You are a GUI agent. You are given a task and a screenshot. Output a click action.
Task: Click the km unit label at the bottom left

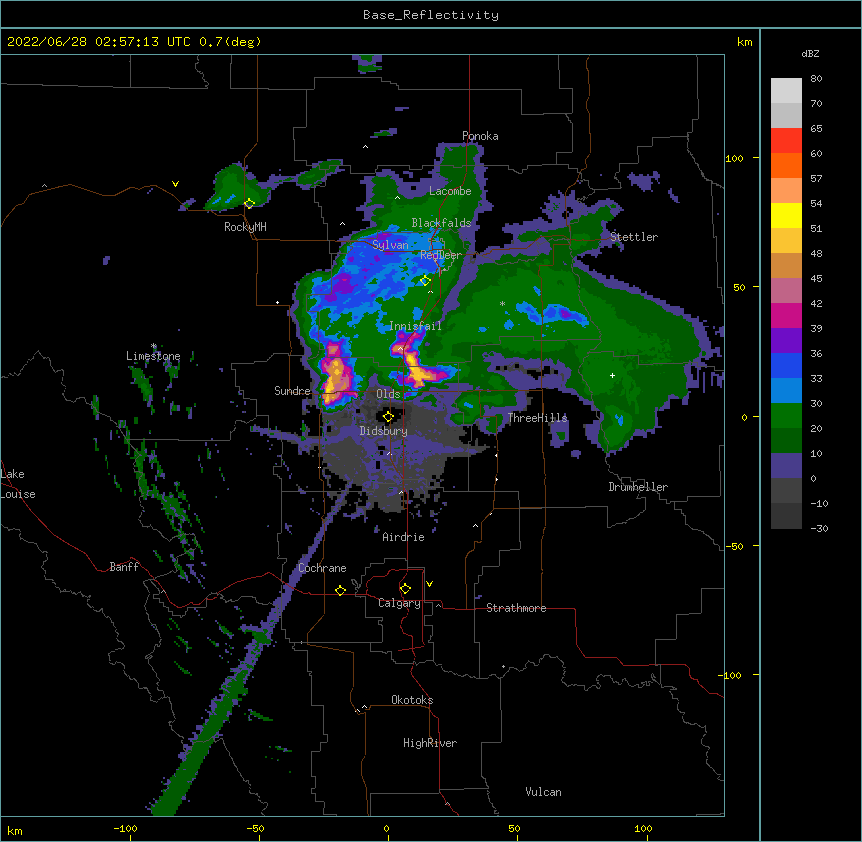pos(15,830)
